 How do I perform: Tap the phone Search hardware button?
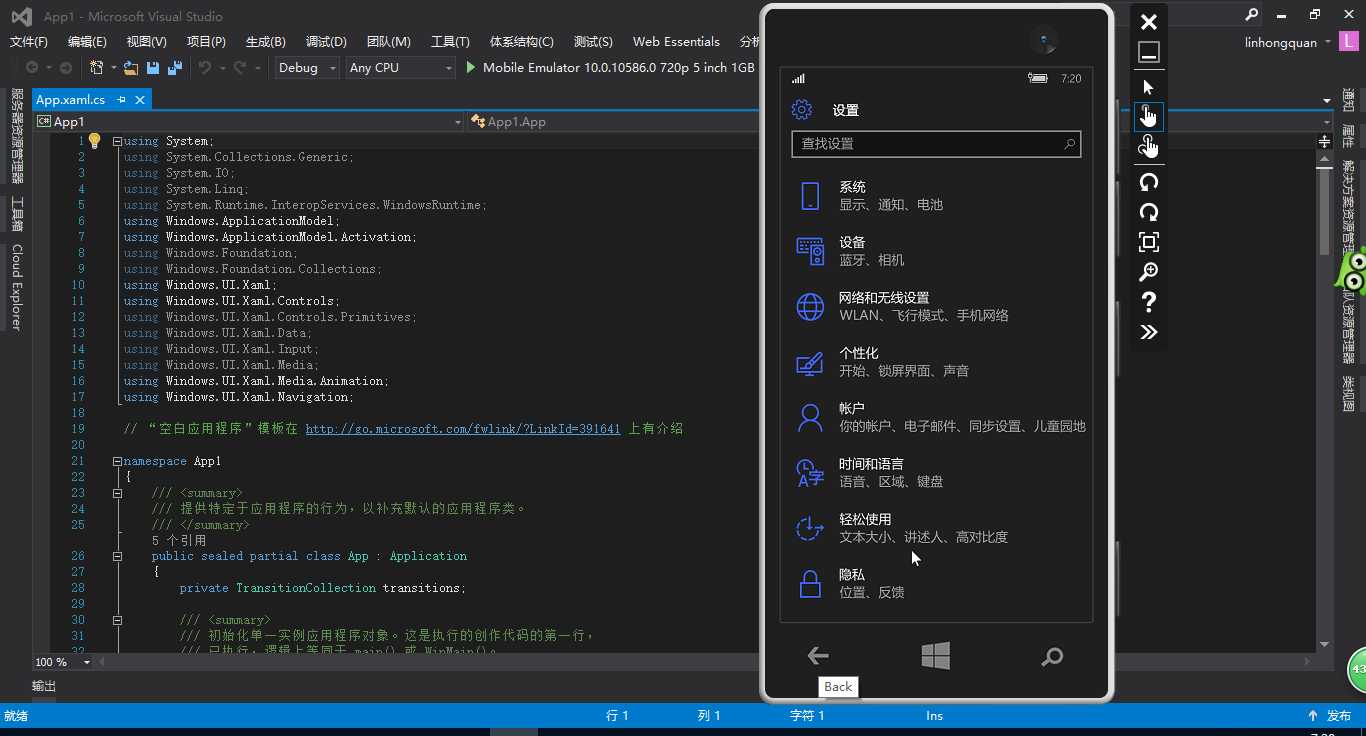click(1052, 657)
